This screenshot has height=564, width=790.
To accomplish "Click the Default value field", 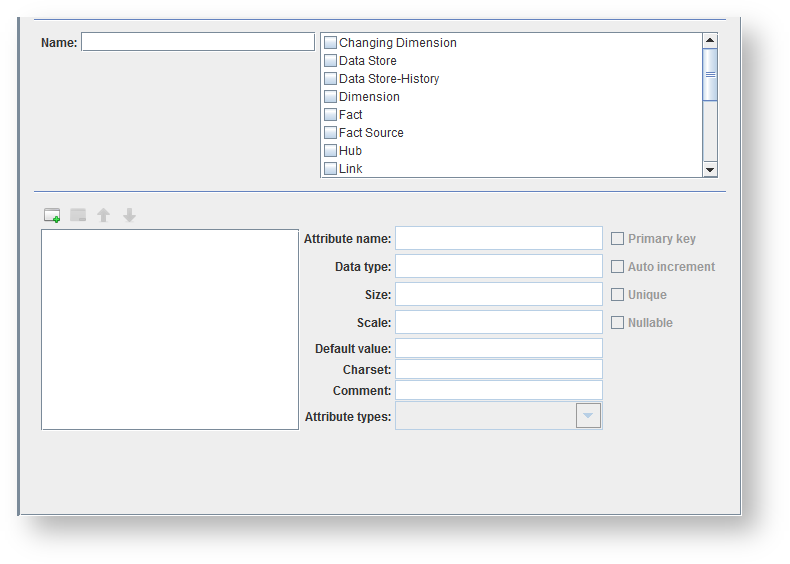I will pyautogui.click(x=499, y=348).
